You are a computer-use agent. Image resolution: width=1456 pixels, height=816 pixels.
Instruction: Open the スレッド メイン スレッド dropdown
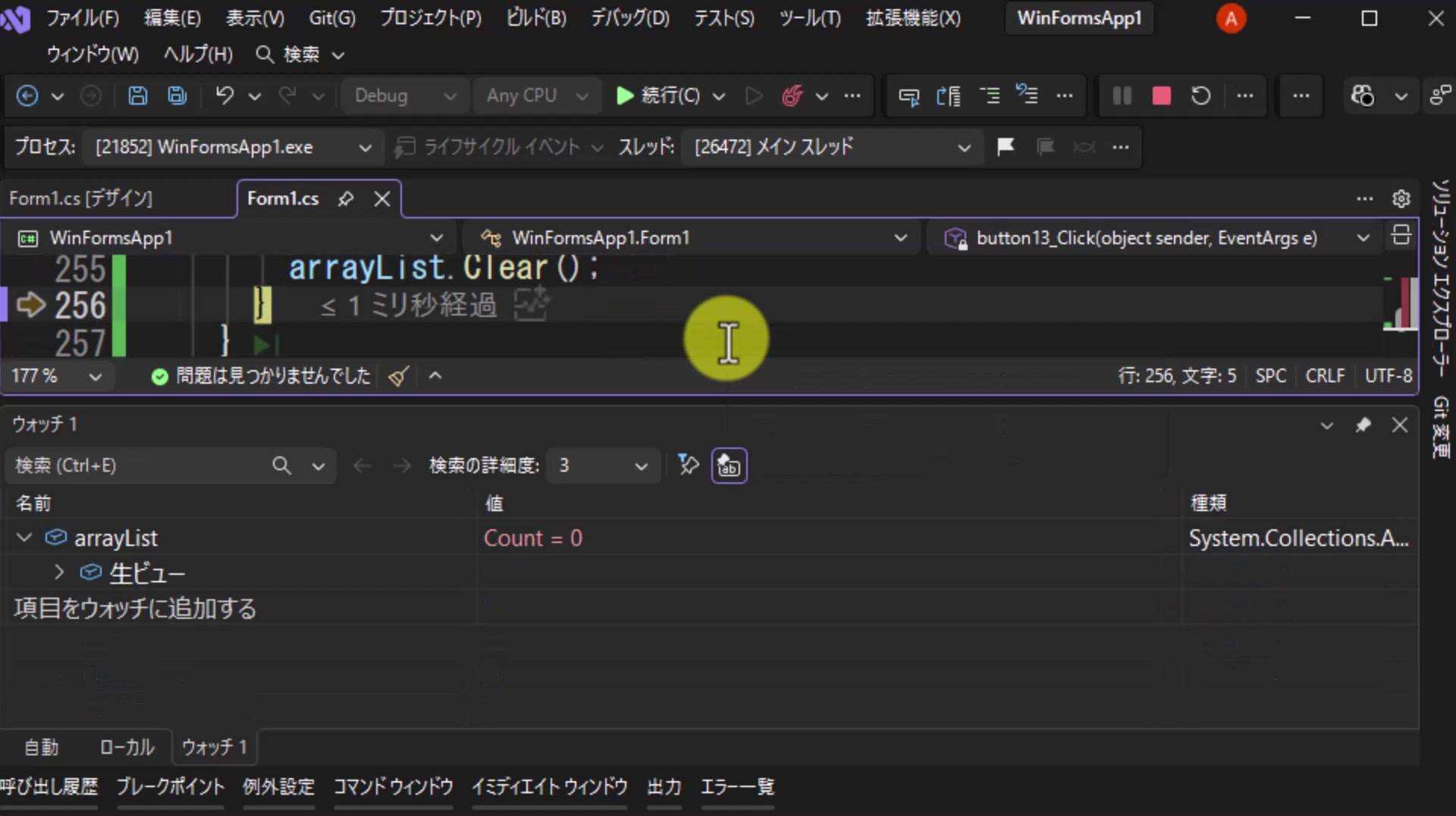832,147
